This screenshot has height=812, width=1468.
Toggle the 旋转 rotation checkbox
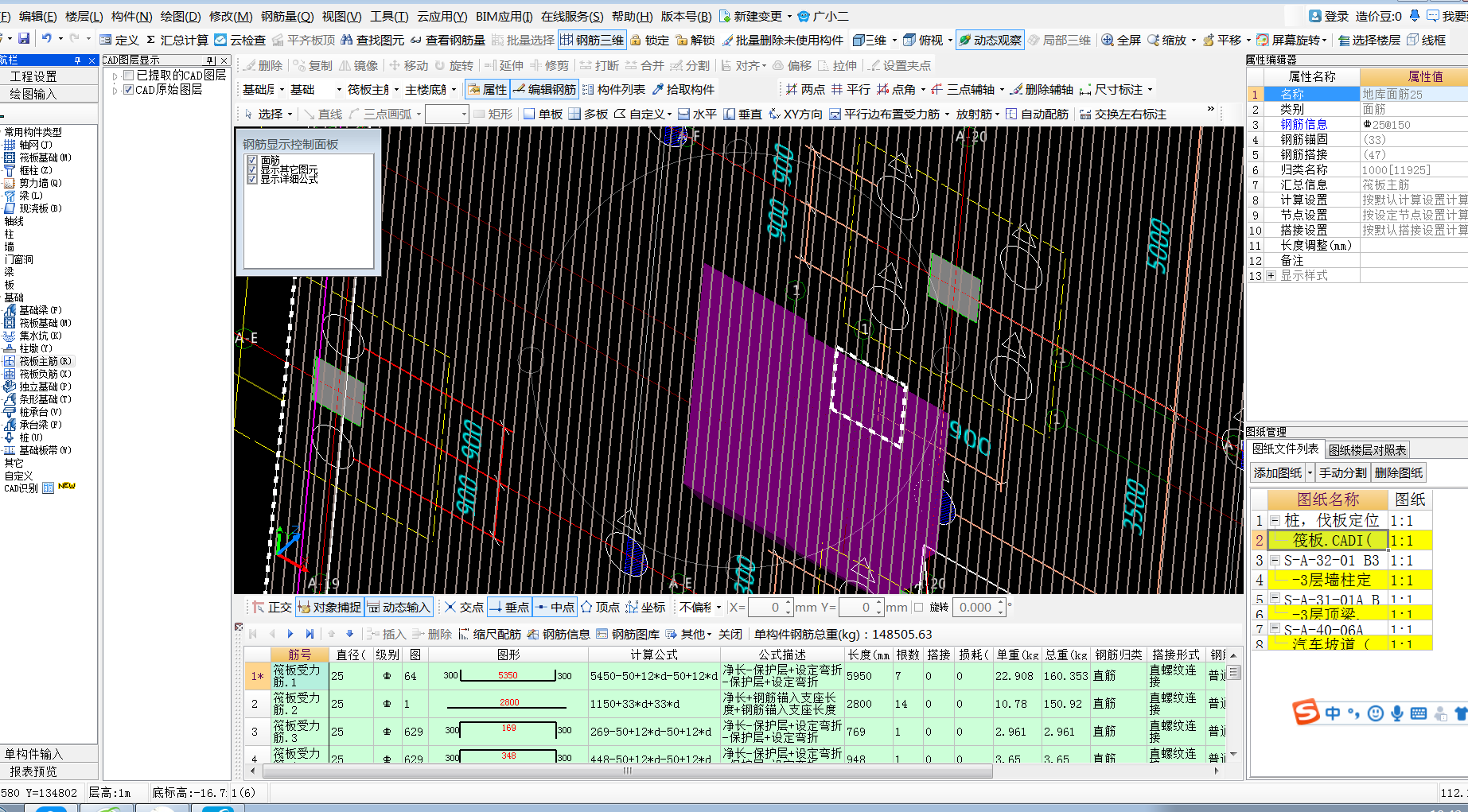click(919, 607)
